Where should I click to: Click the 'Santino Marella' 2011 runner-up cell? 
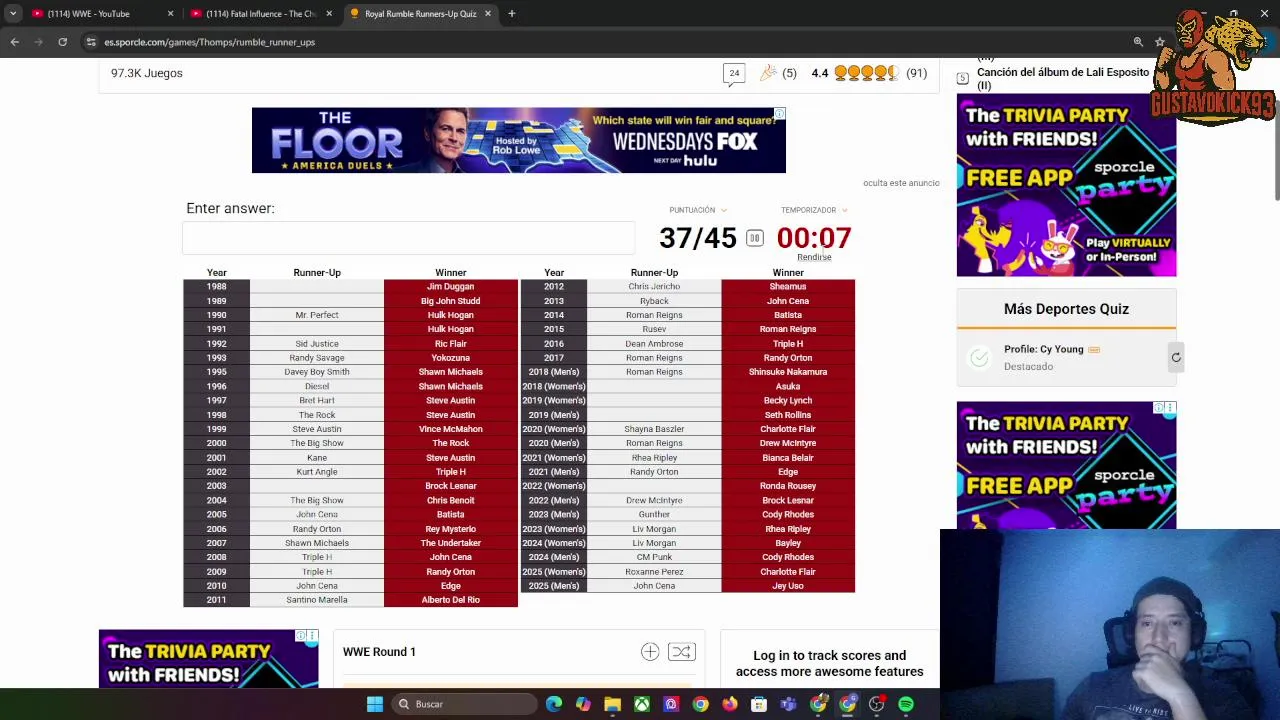317,600
